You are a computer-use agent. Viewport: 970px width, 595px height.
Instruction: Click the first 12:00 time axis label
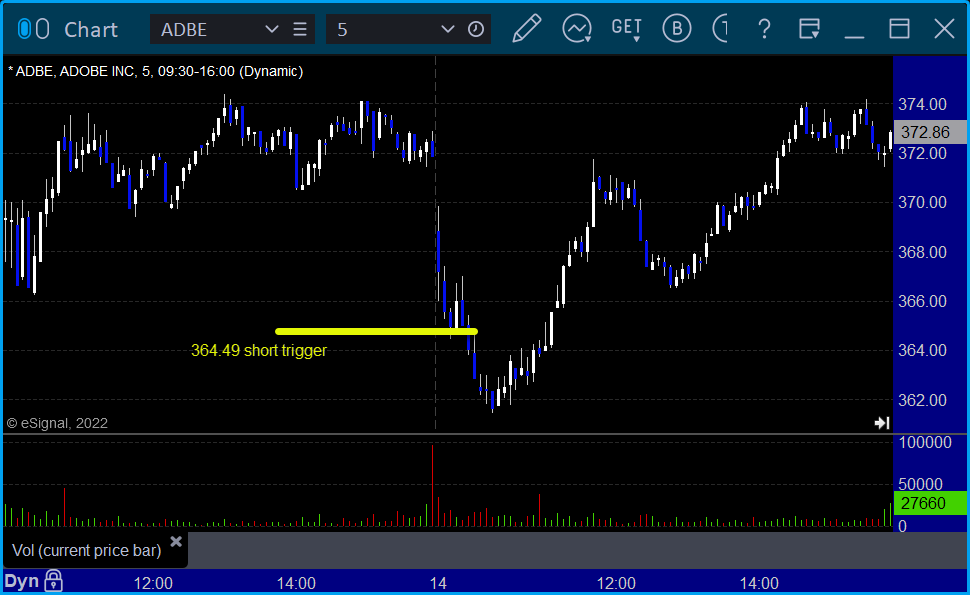pos(153,583)
